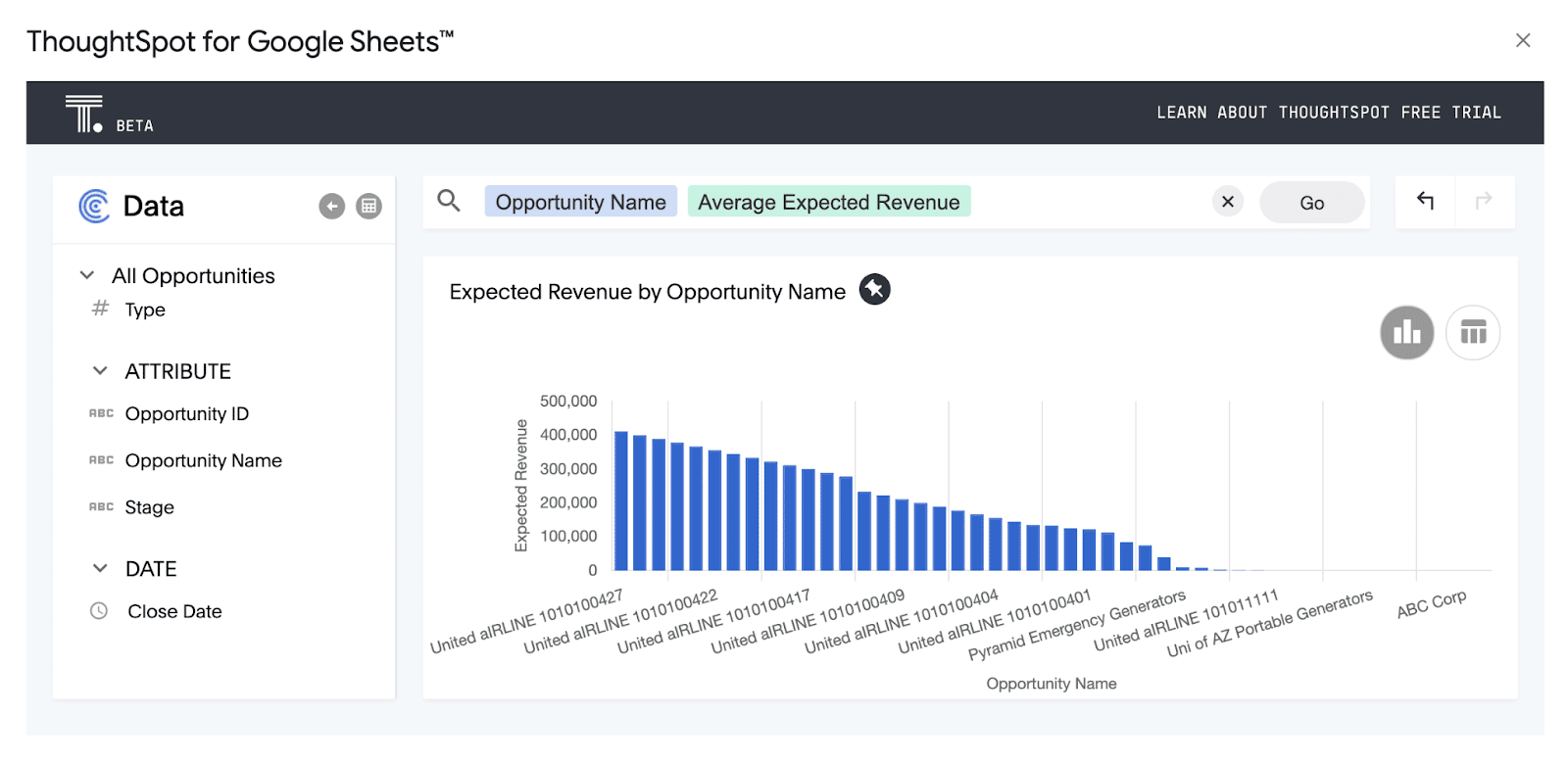Click the back arrow icon in Data panel

tap(332, 206)
